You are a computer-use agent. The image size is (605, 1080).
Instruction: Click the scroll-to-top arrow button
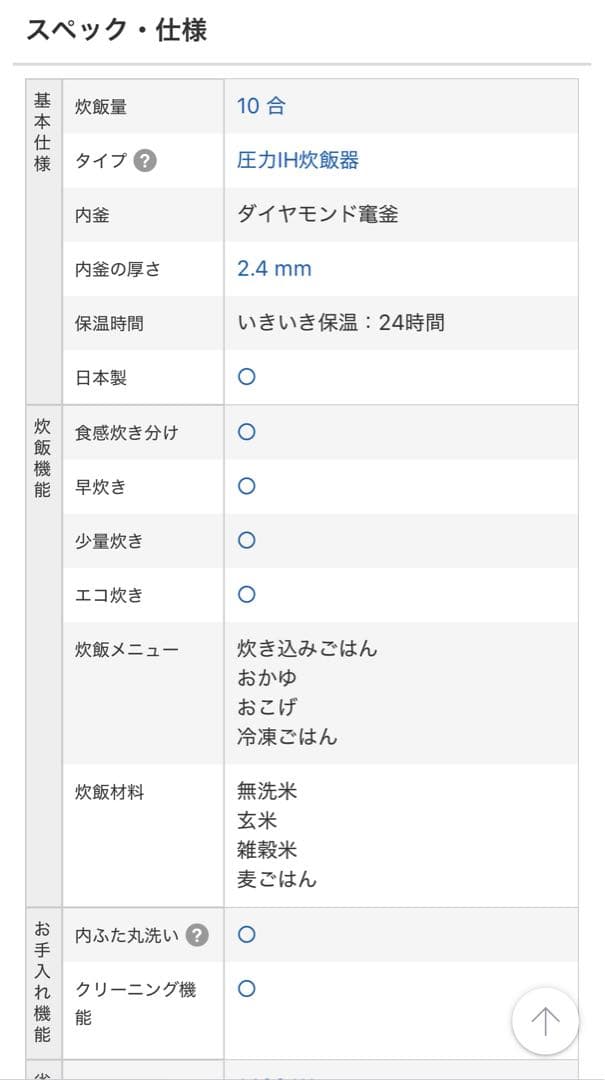pyautogui.click(x=545, y=1023)
